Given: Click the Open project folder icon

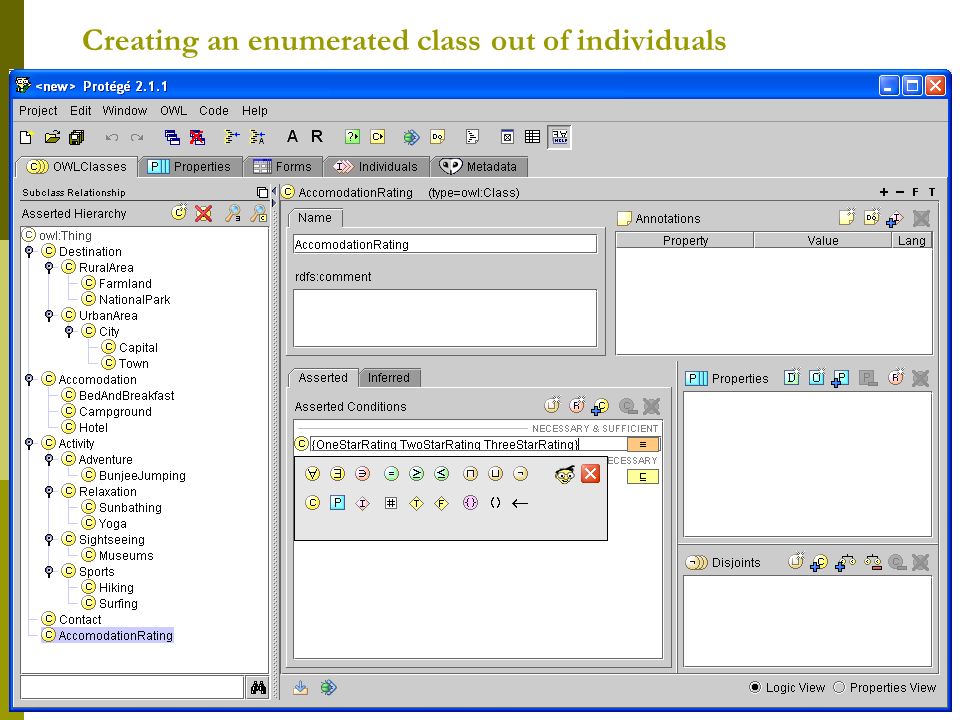Looking at the screenshot, I should click(53, 137).
